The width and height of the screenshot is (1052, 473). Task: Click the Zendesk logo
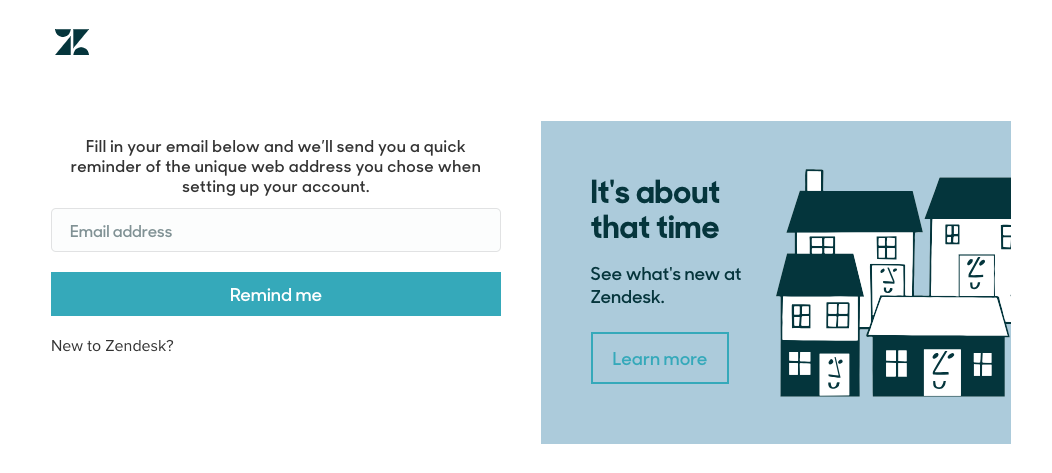coord(72,42)
